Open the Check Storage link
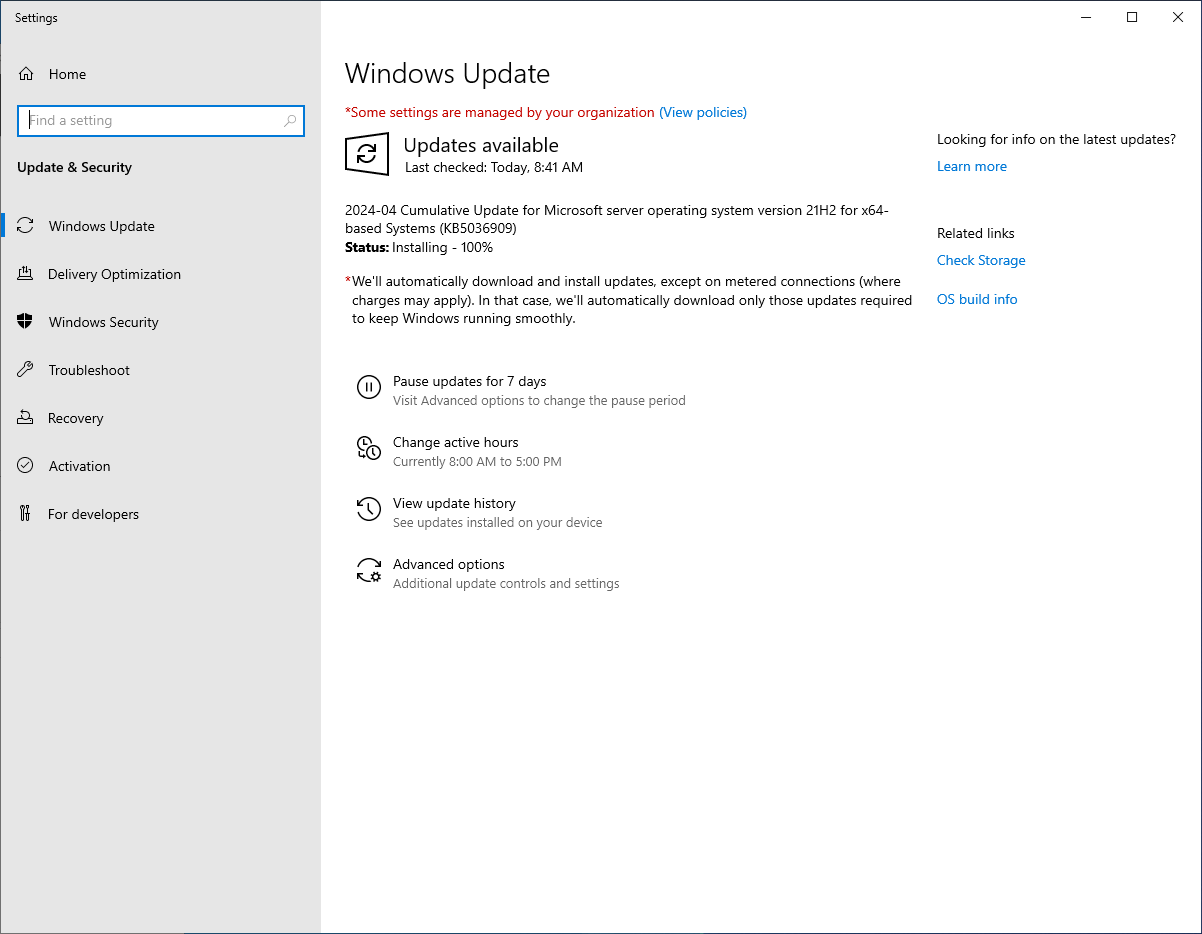This screenshot has width=1202, height=934. coord(981,260)
